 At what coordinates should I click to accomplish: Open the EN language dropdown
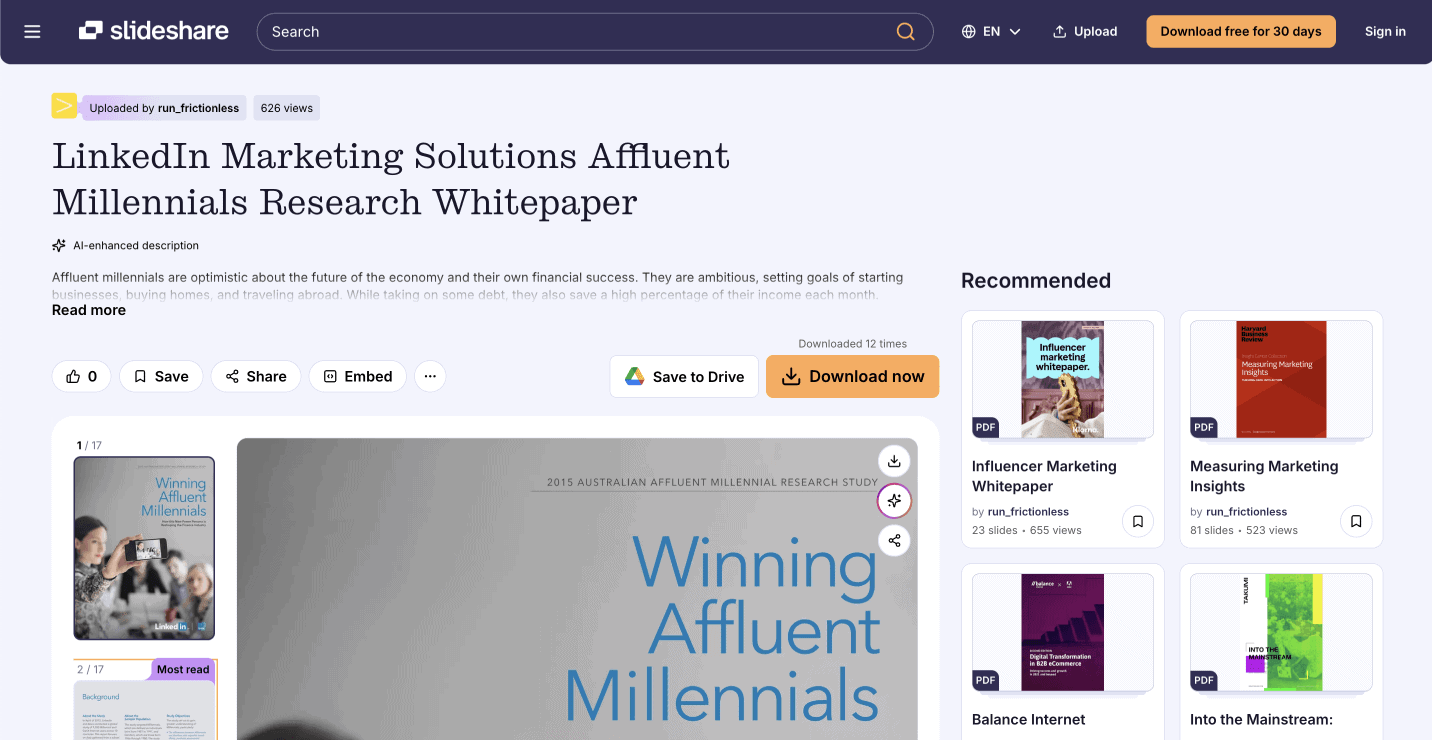(x=991, y=32)
